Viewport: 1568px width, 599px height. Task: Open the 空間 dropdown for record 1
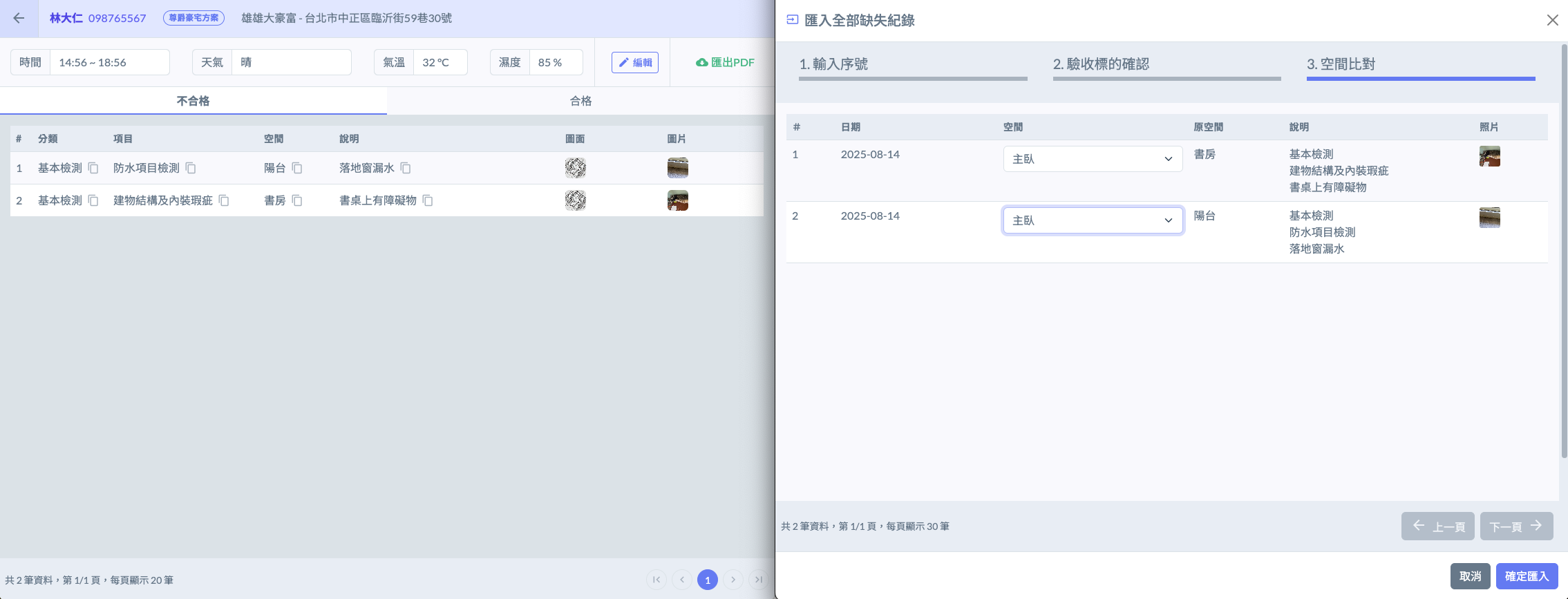(x=1092, y=159)
